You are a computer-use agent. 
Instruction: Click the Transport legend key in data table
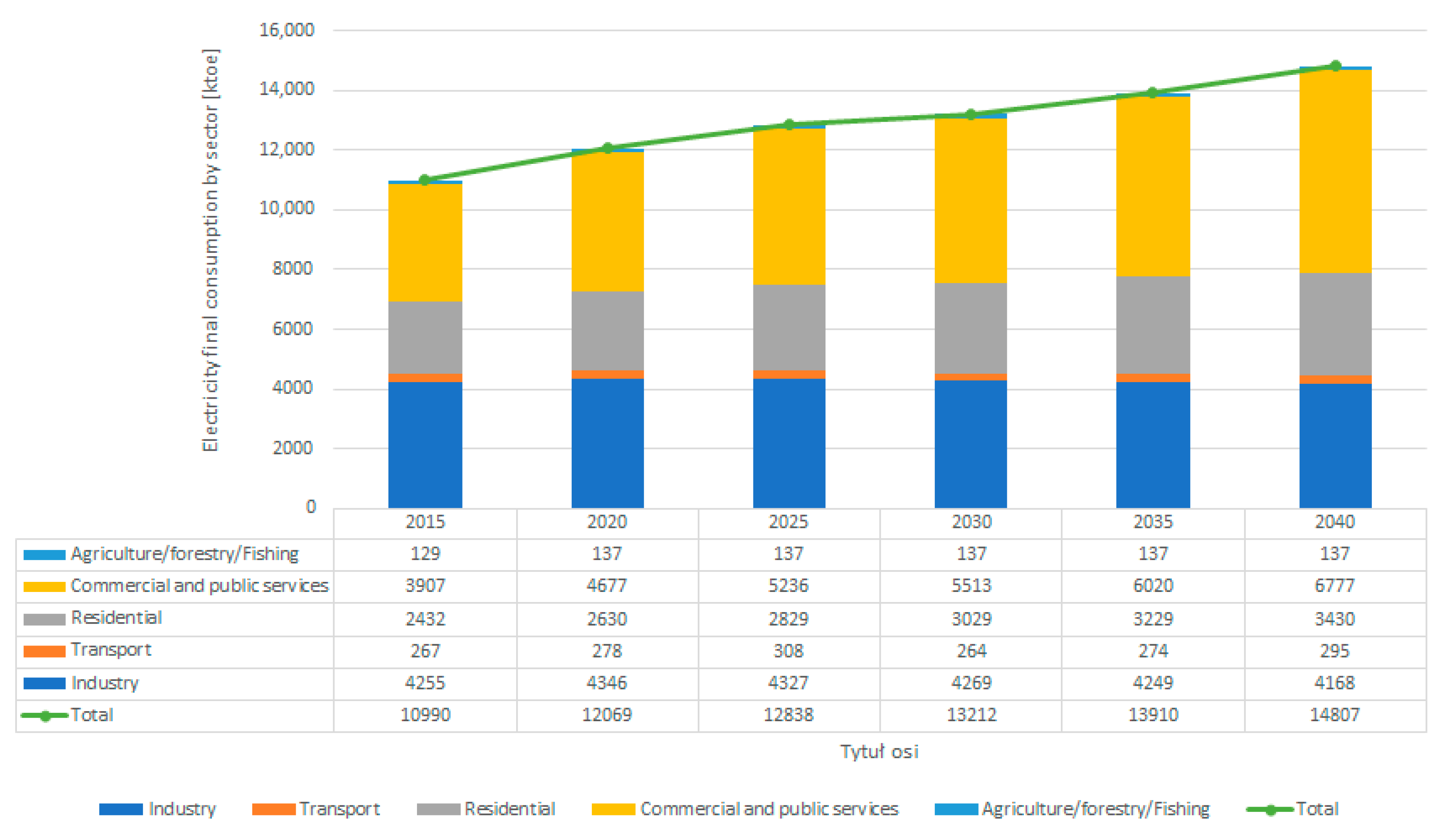click(x=44, y=652)
